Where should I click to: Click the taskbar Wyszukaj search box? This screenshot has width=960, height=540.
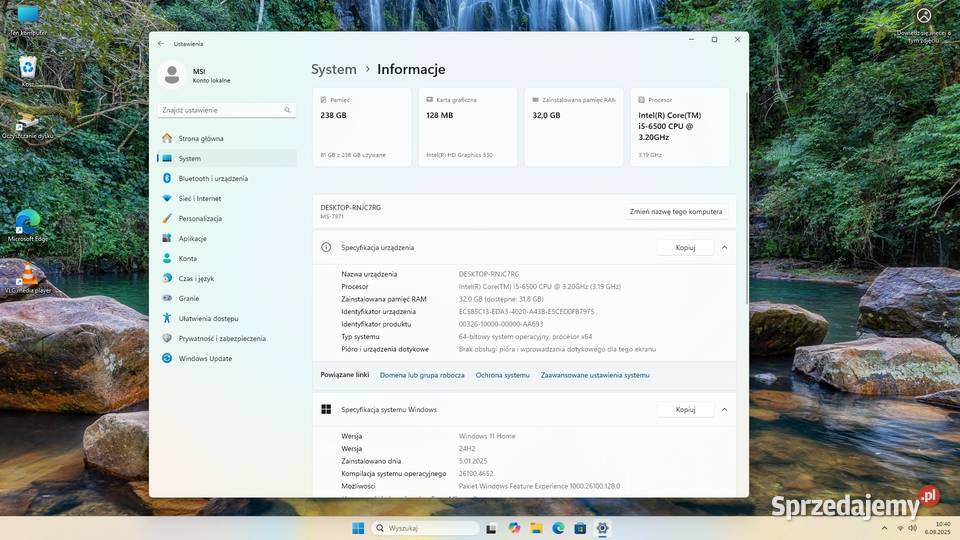click(x=426, y=528)
